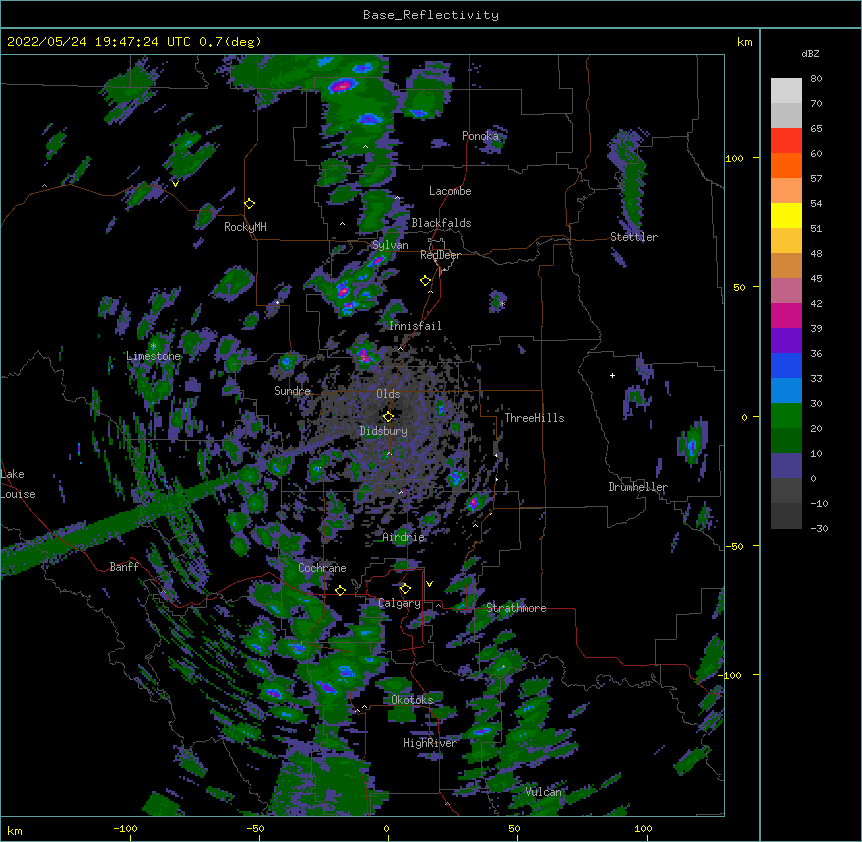Click the Ponoka city label
Screen dimensions: 862x842
tap(480, 136)
